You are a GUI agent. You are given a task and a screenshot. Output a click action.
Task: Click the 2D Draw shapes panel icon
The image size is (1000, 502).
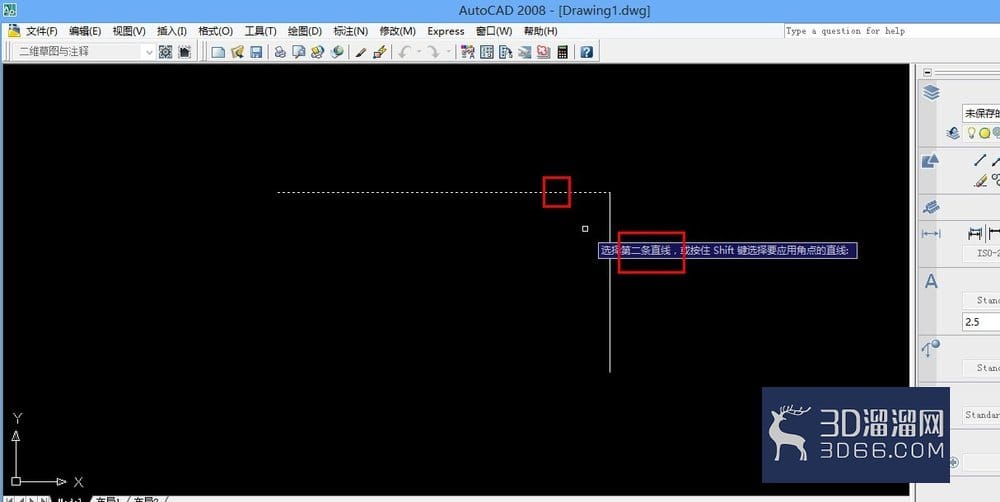[x=930, y=161]
